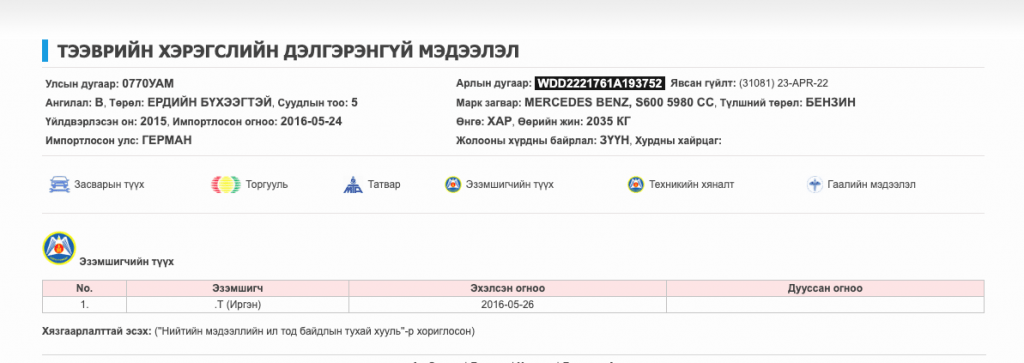This screenshot has width=1024, height=363.
Task: Click the start date cell 2016-05-26
Action: [507, 304]
